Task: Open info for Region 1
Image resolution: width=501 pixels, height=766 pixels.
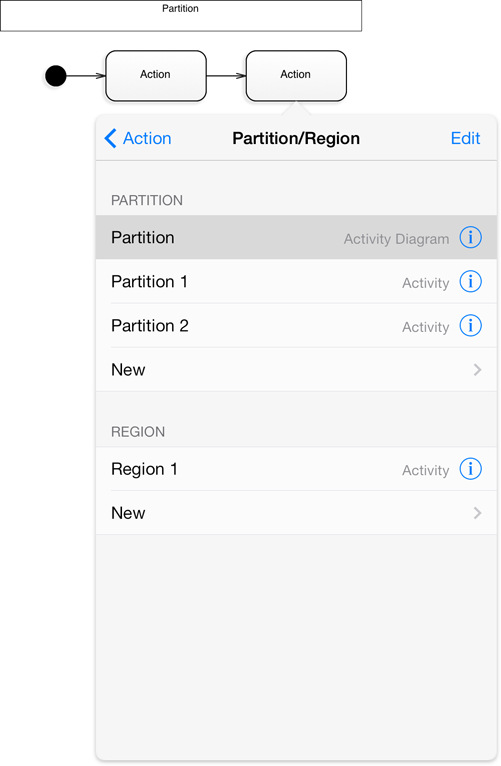Action: (x=470, y=469)
